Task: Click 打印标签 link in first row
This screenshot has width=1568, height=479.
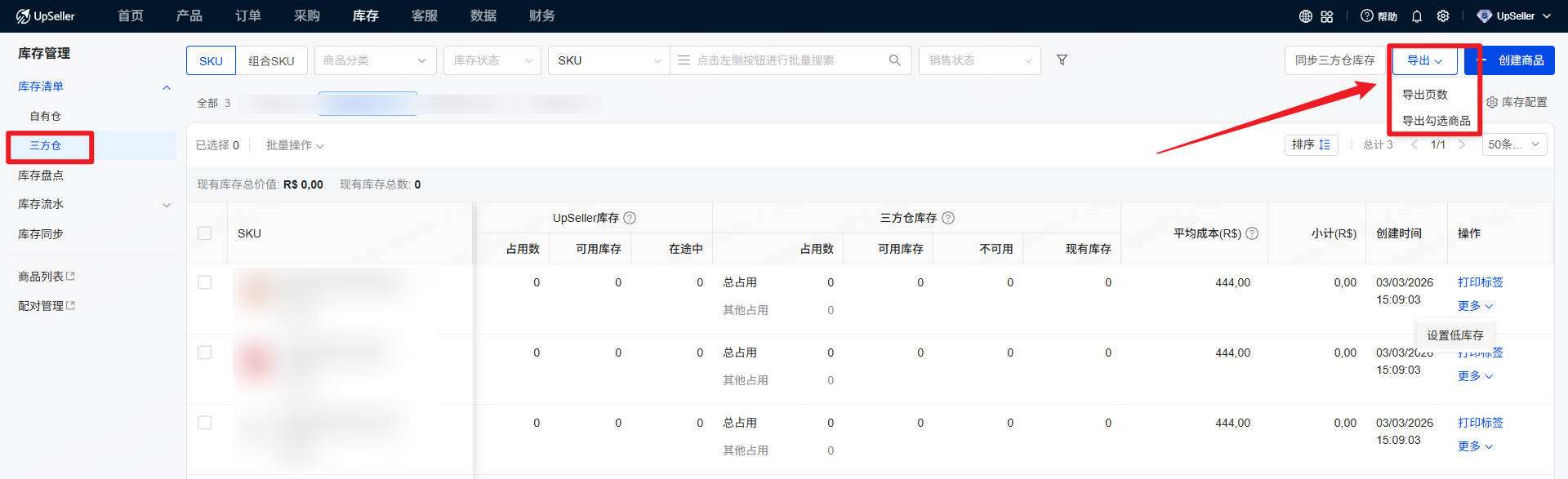Action: click(x=1480, y=282)
